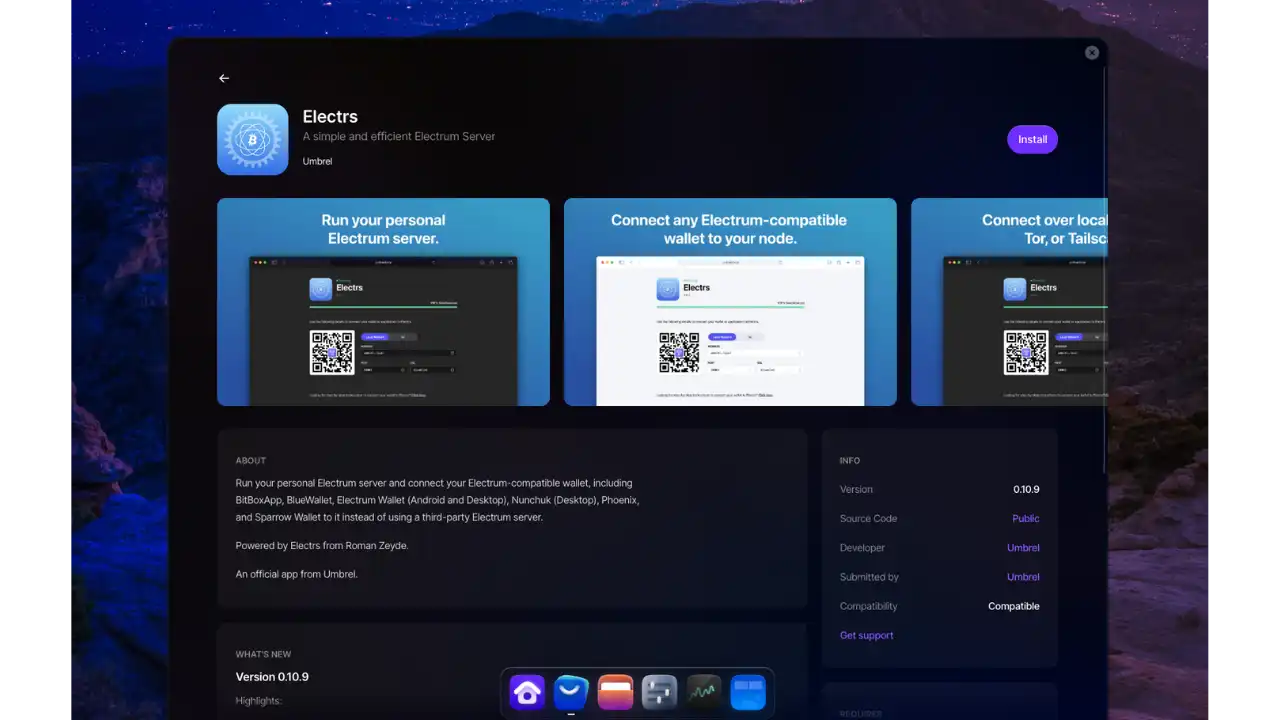Open the App Store dock icon
1280x720 pixels.
[x=571, y=692]
